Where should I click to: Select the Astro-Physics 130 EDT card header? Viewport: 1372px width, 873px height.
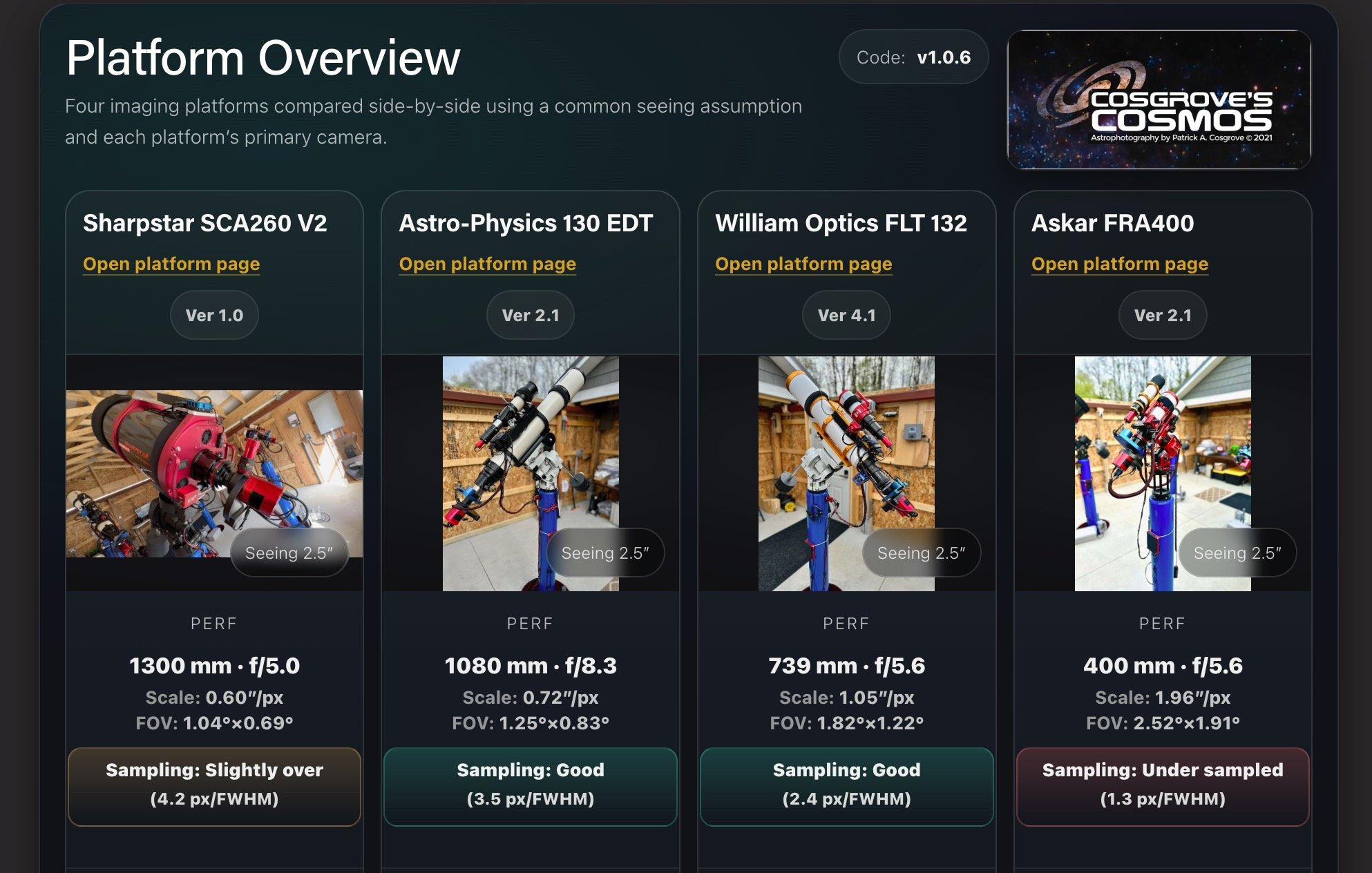pos(526,222)
